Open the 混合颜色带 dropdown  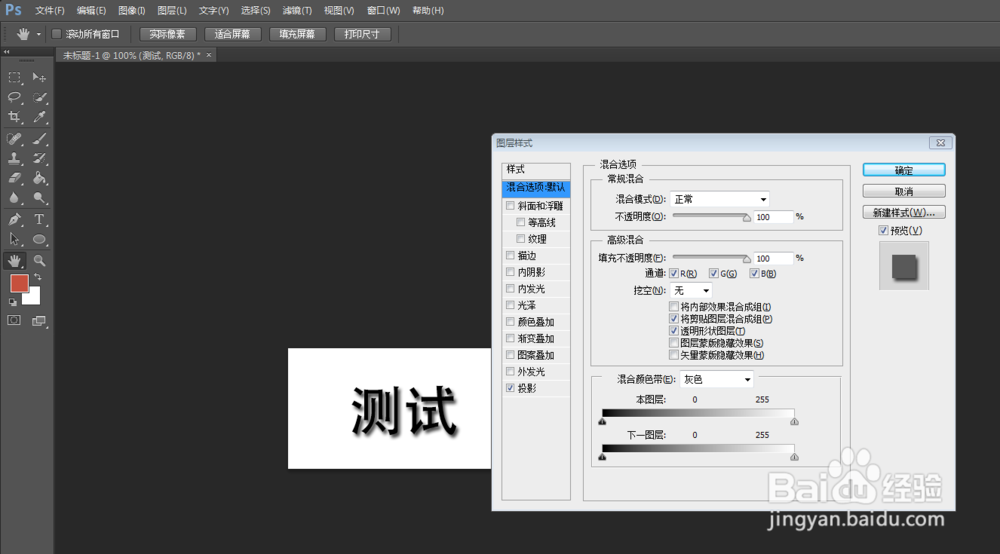(717, 379)
